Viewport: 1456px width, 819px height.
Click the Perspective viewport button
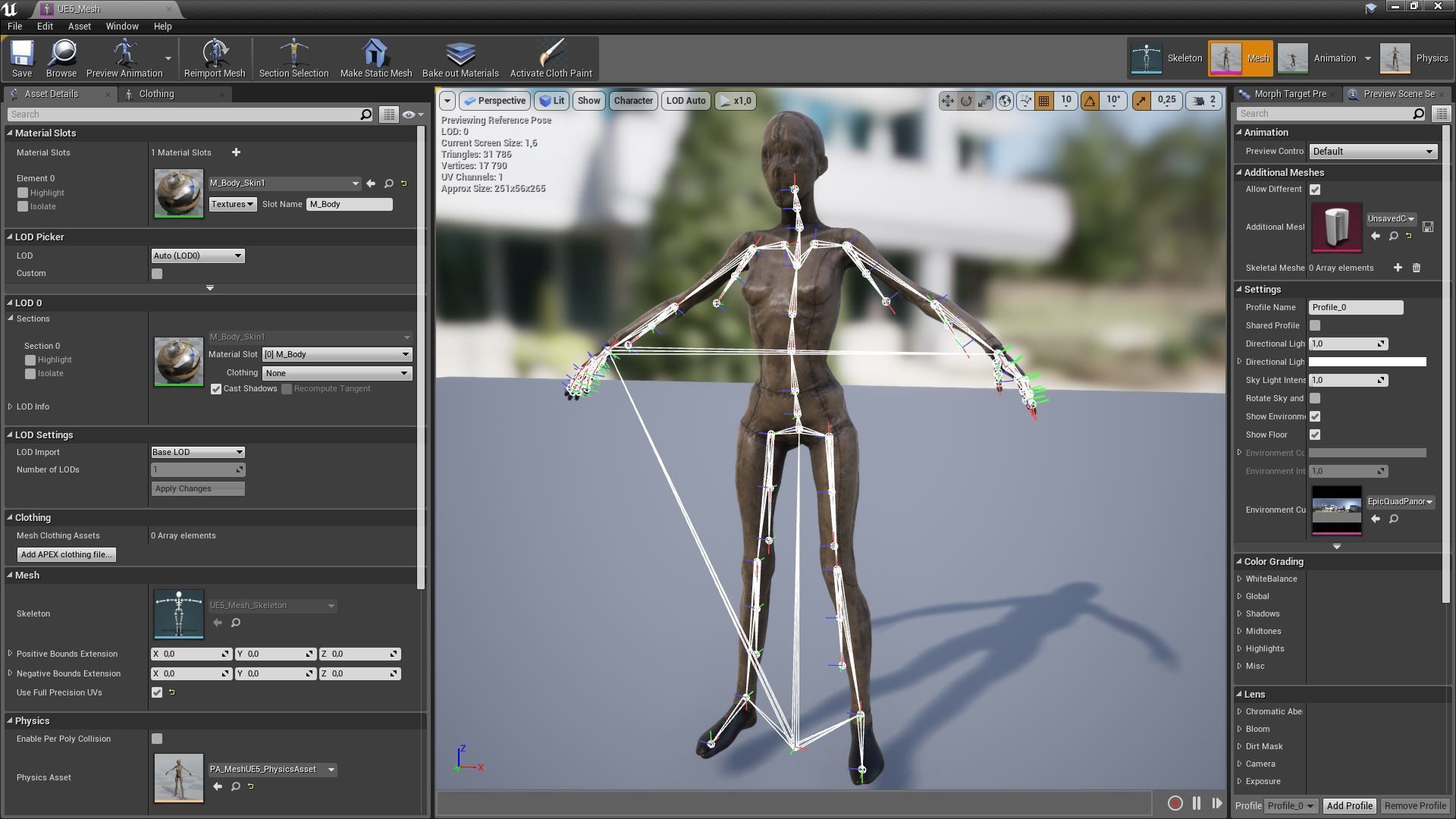click(x=494, y=101)
